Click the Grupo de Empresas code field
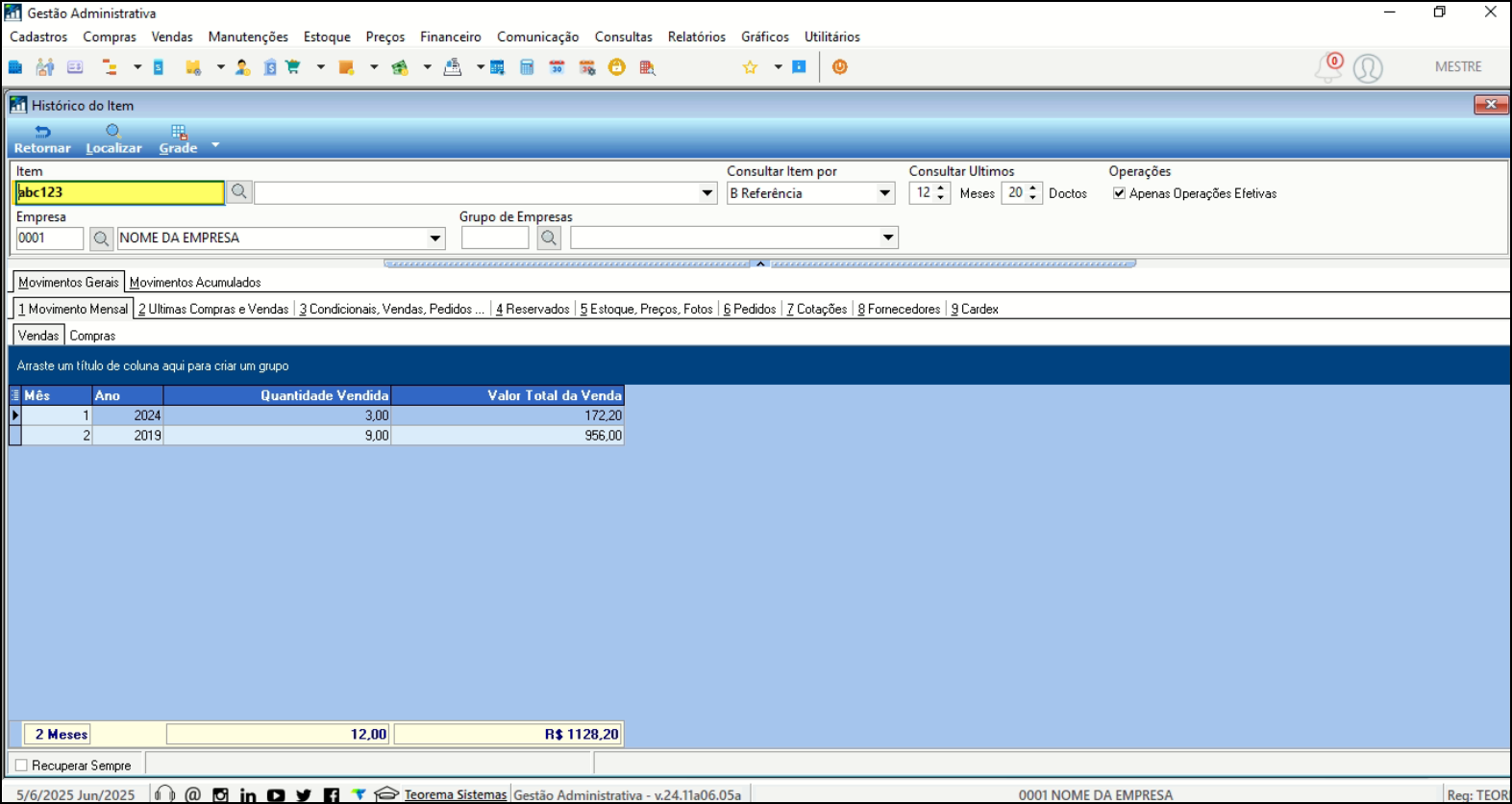Viewport: 1512px width, 804px height. [495, 238]
